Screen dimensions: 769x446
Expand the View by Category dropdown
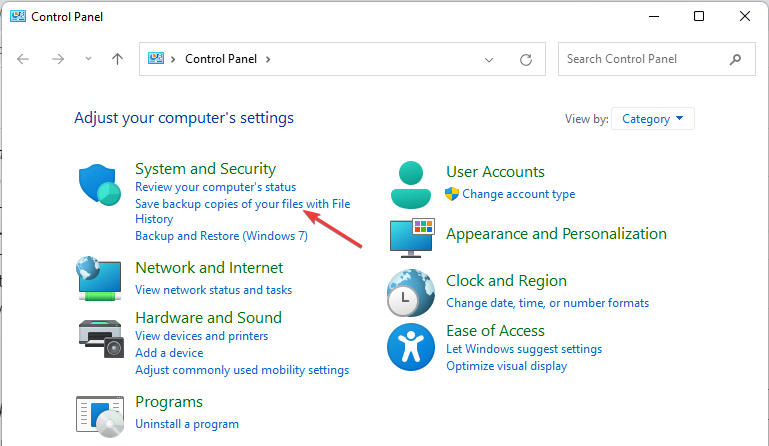click(x=652, y=119)
